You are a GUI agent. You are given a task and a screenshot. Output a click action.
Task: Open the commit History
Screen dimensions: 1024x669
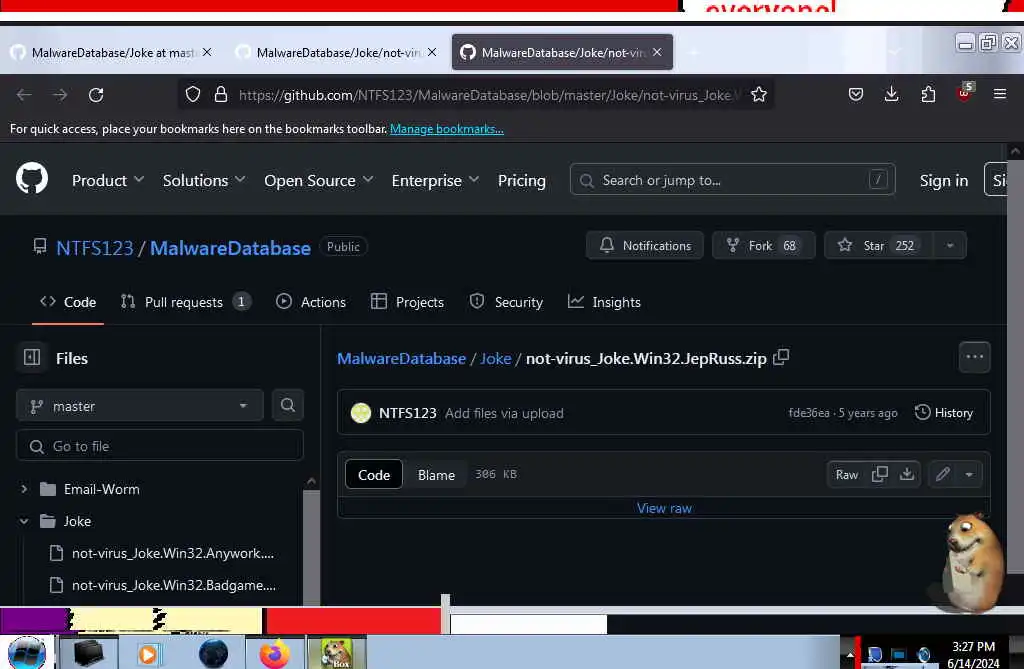coord(944,412)
